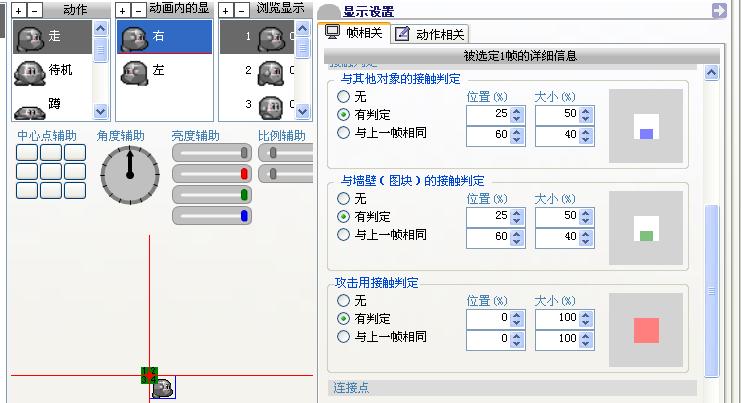Click the arrow icon beside 显示设置

(719, 10)
